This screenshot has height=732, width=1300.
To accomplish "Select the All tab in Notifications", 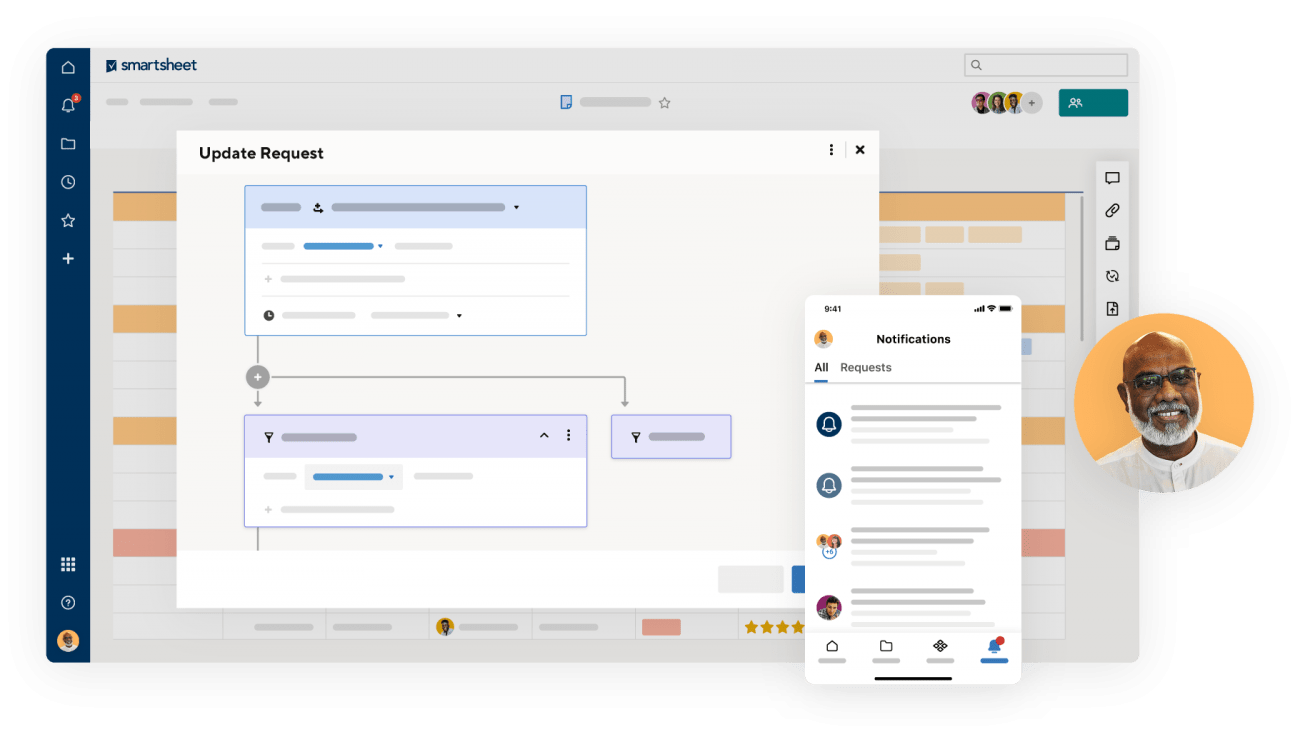I will (x=820, y=367).
